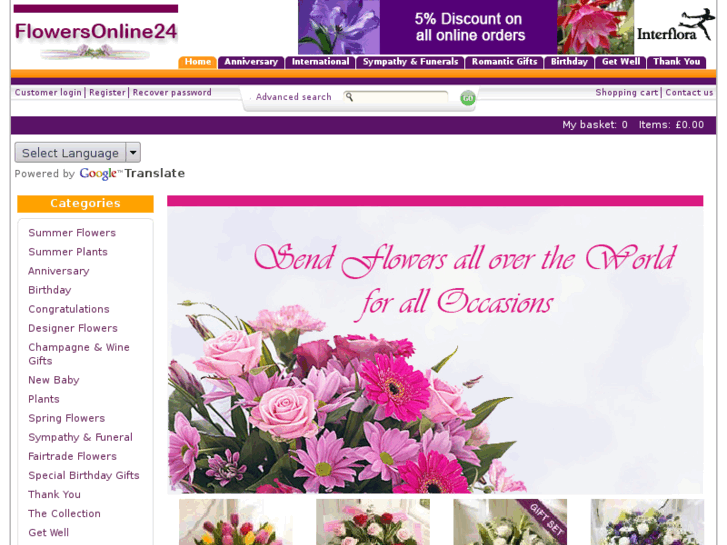Open Congratulations category

coord(69,309)
